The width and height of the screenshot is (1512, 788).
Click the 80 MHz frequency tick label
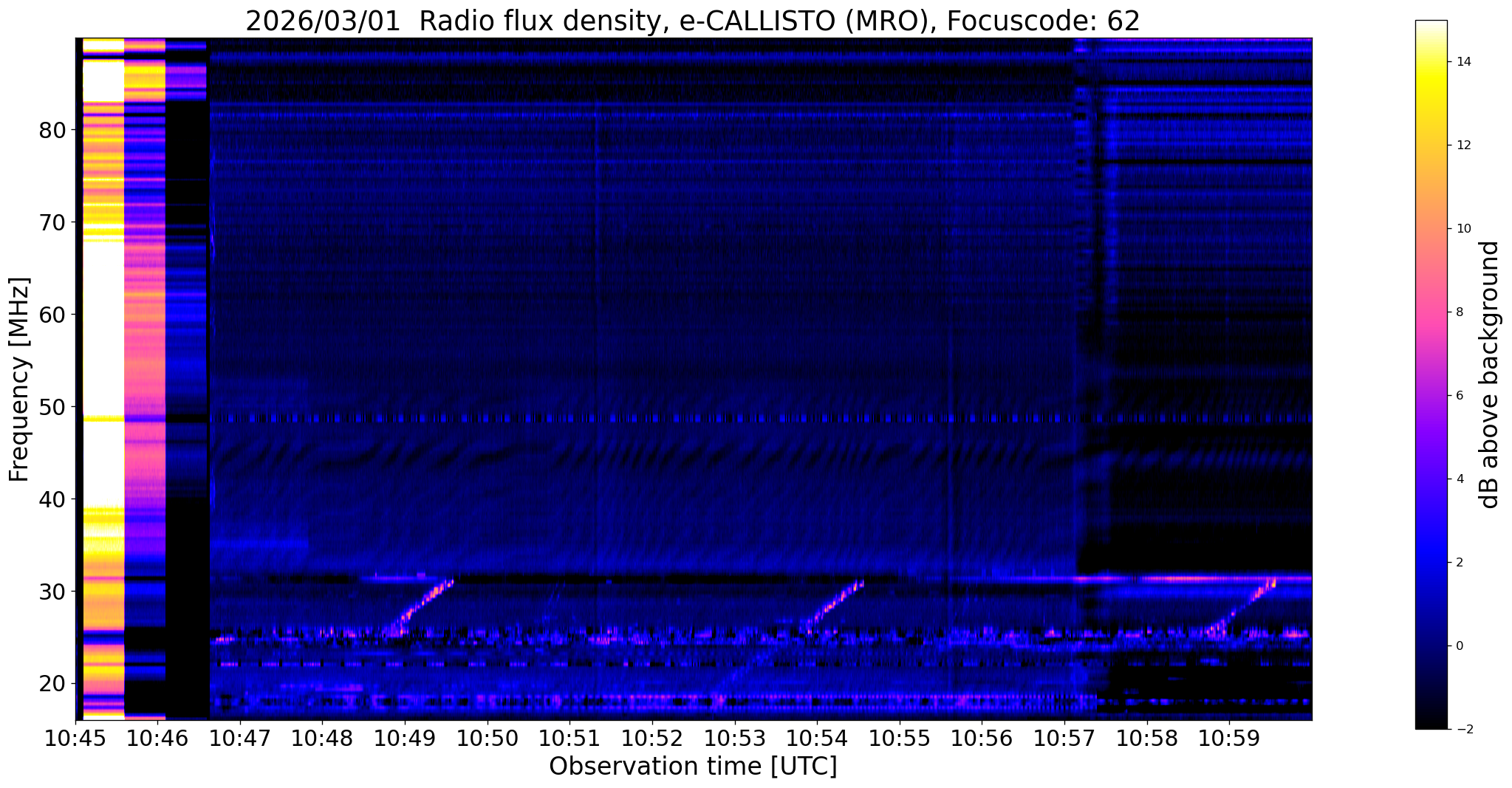52,130
